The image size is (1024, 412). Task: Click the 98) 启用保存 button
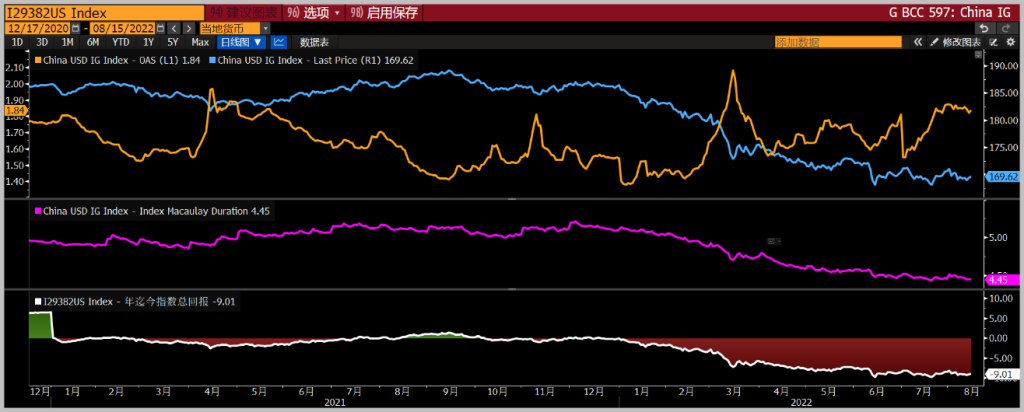[385, 13]
